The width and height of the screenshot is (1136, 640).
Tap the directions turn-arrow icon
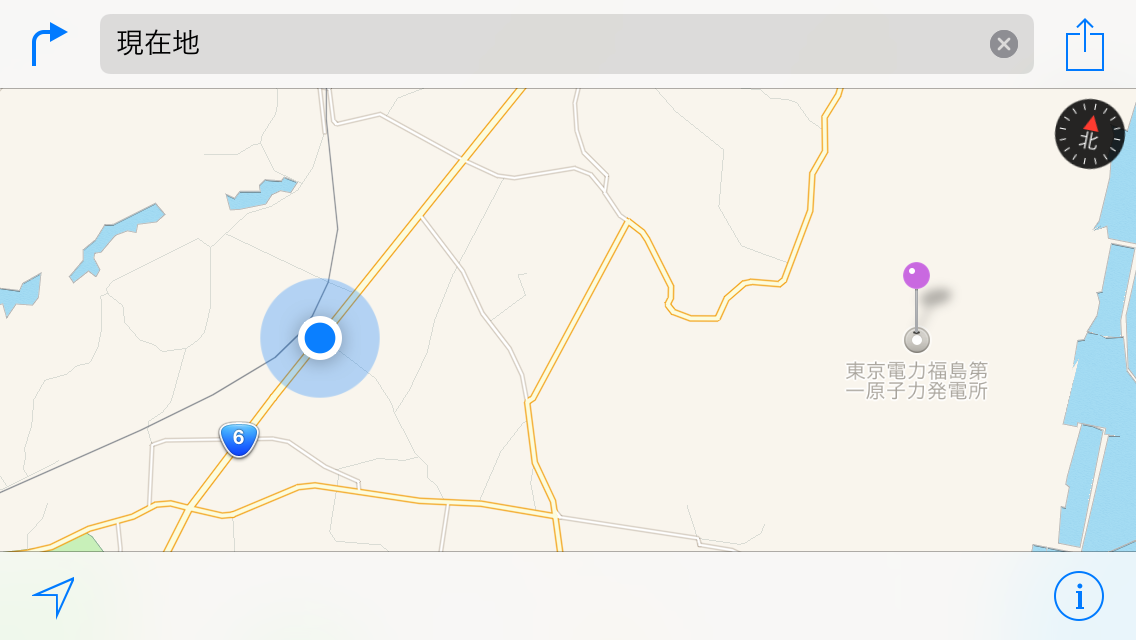click(x=49, y=43)
